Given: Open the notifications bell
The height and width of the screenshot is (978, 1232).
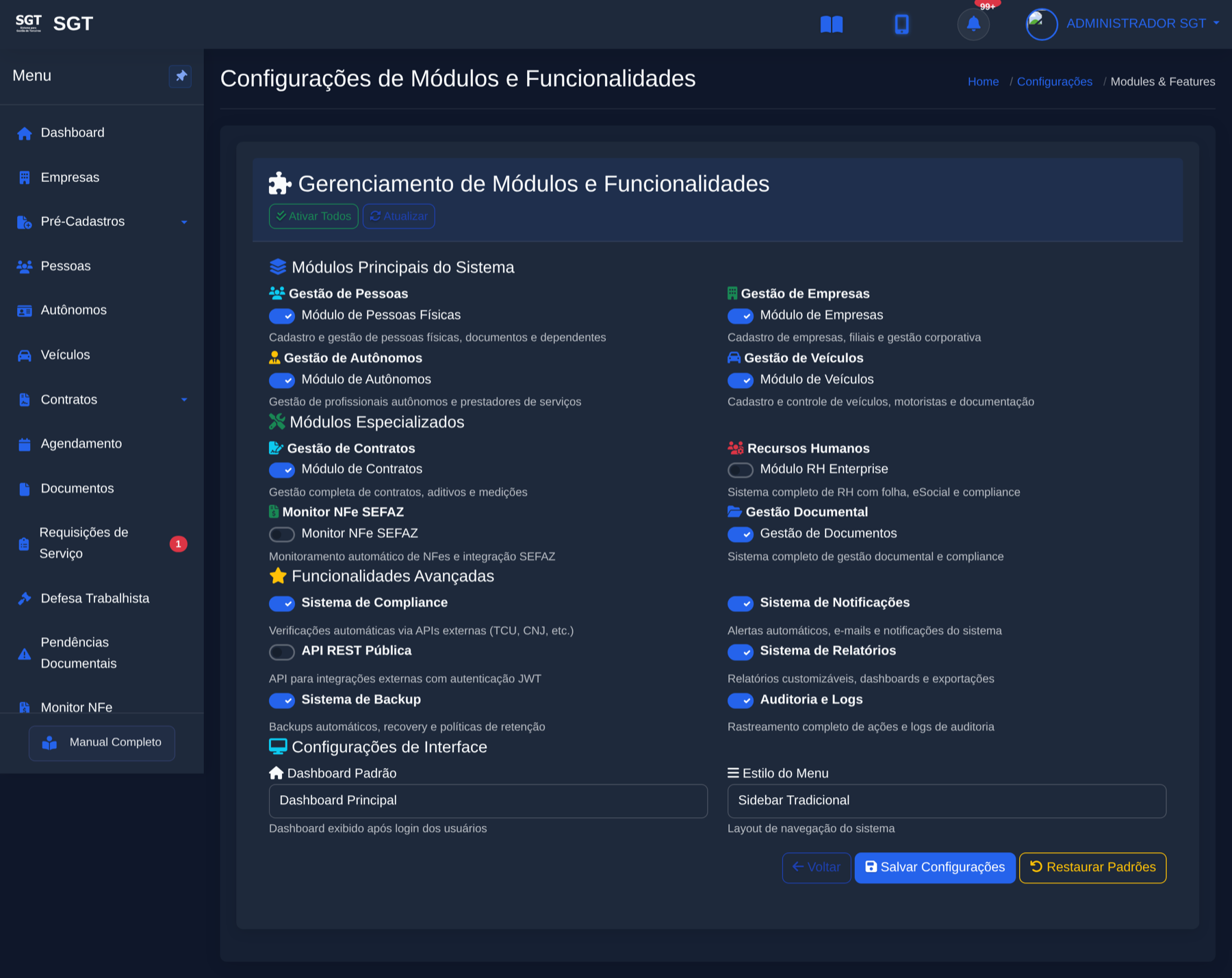Looking at the screenshot, I should point(973,25).
